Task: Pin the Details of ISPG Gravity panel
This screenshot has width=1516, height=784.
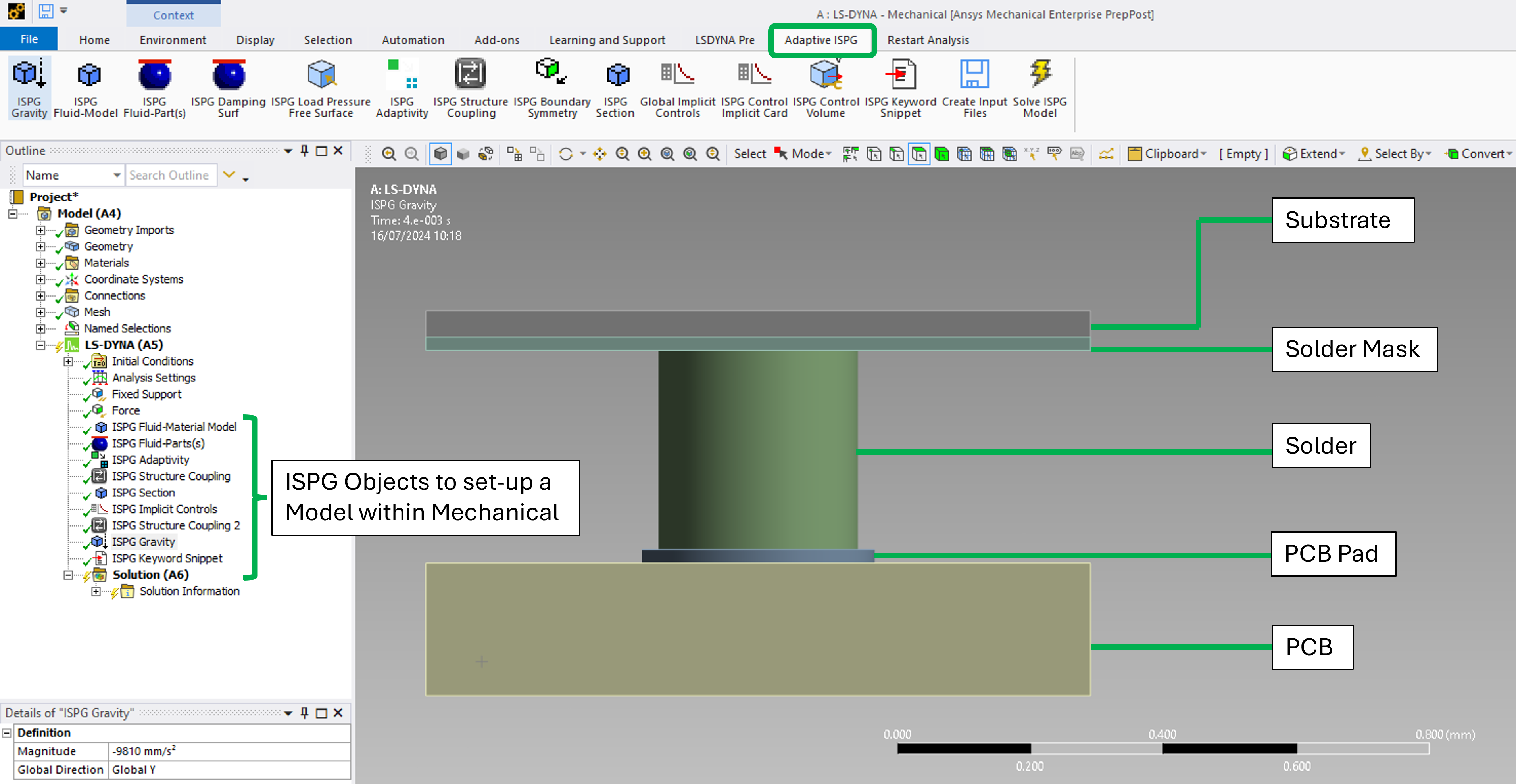Action: click(304, 713)
